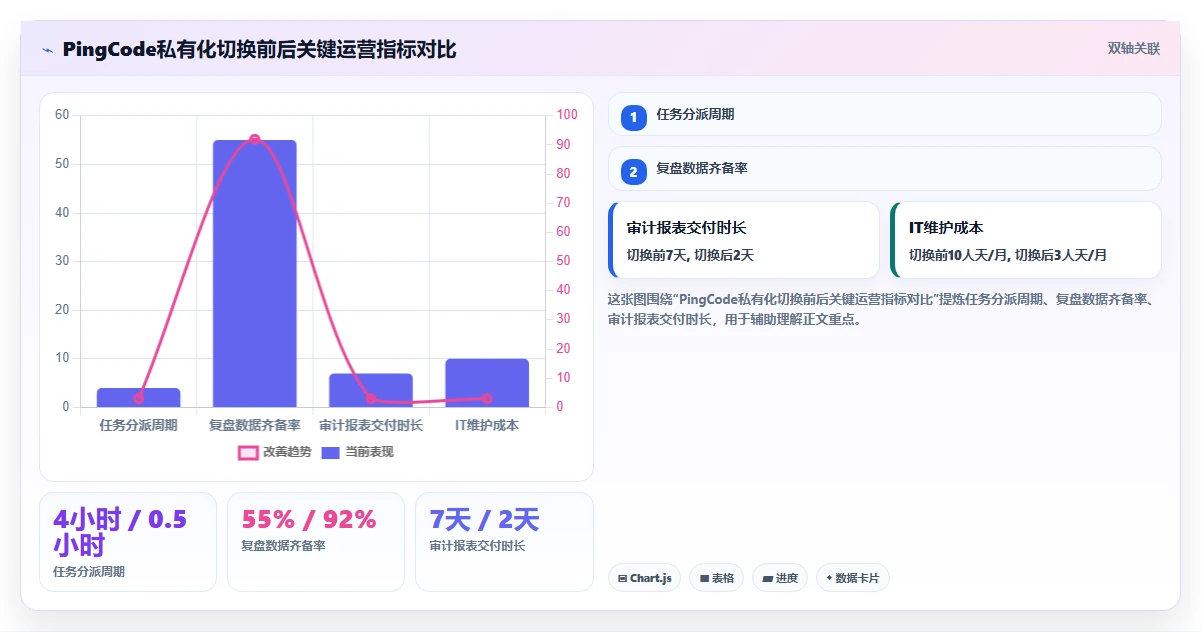Click the number 1 badge for 任务分派周期
Image resolution: width=1201 pixels, height=632 pixels.
(x=633, y=117)
